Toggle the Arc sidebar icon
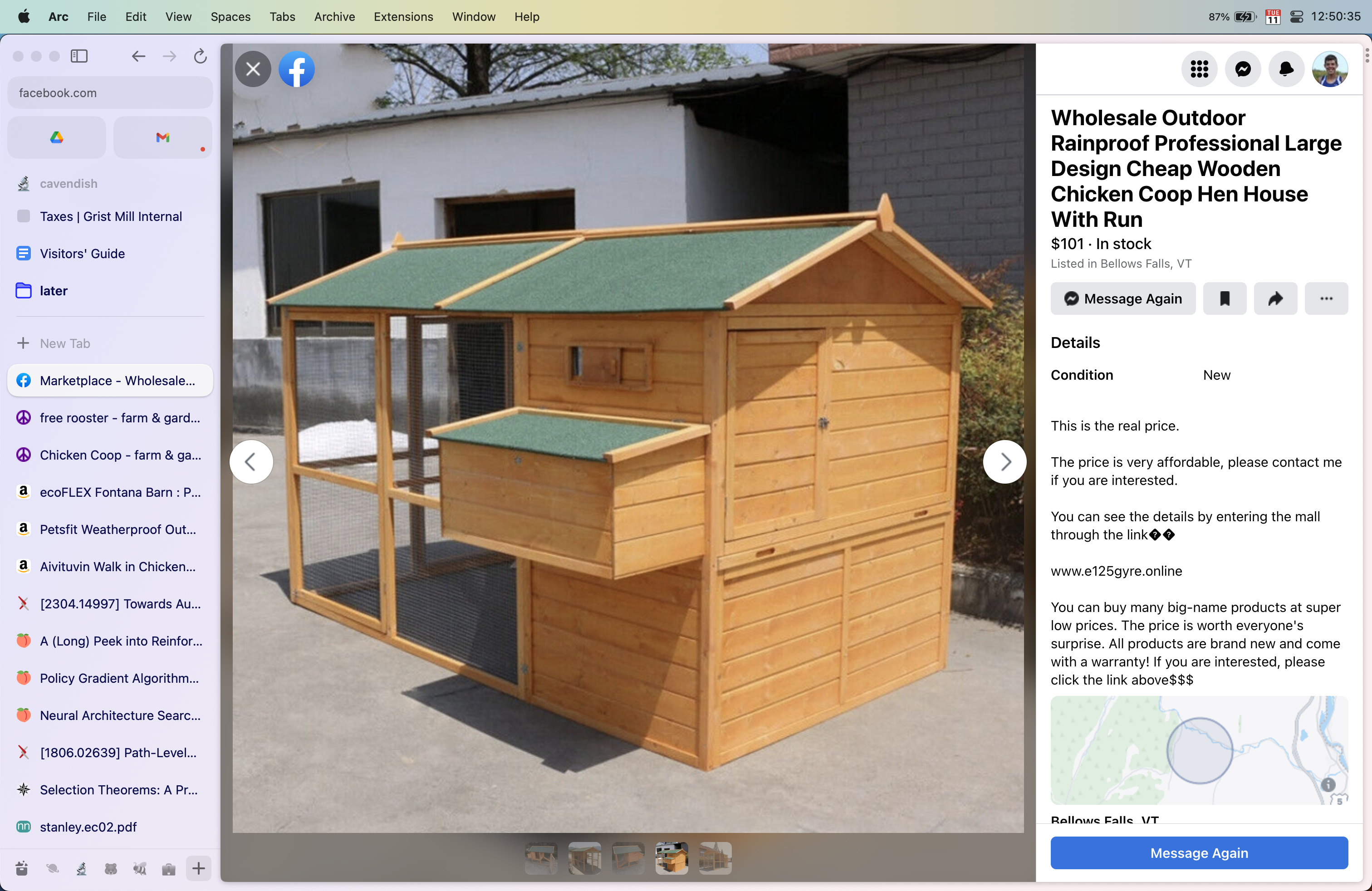The image size is (1372, 891). 79,56
